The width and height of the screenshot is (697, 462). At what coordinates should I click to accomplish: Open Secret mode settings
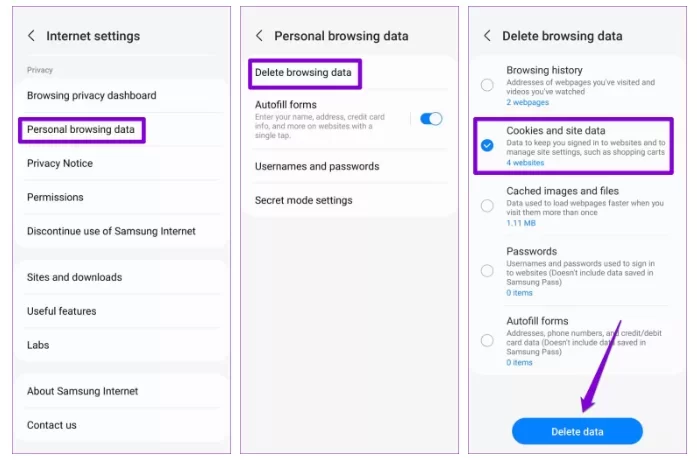[304, 200]
